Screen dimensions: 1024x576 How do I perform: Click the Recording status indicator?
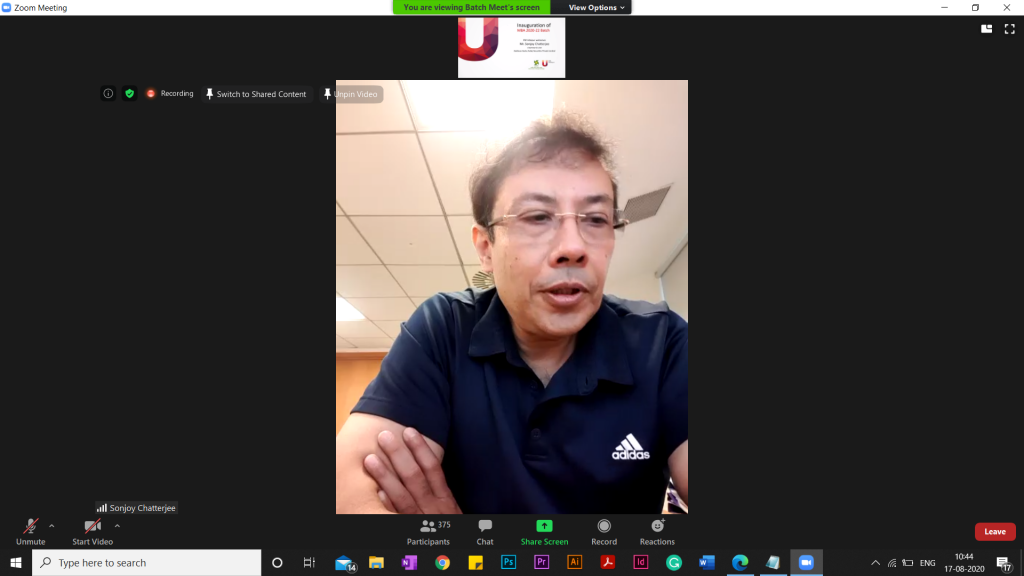170,94
